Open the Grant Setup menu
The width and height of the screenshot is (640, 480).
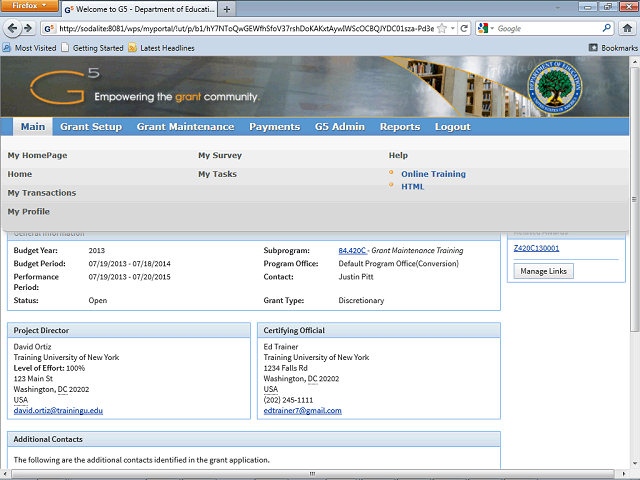(91, 127)
